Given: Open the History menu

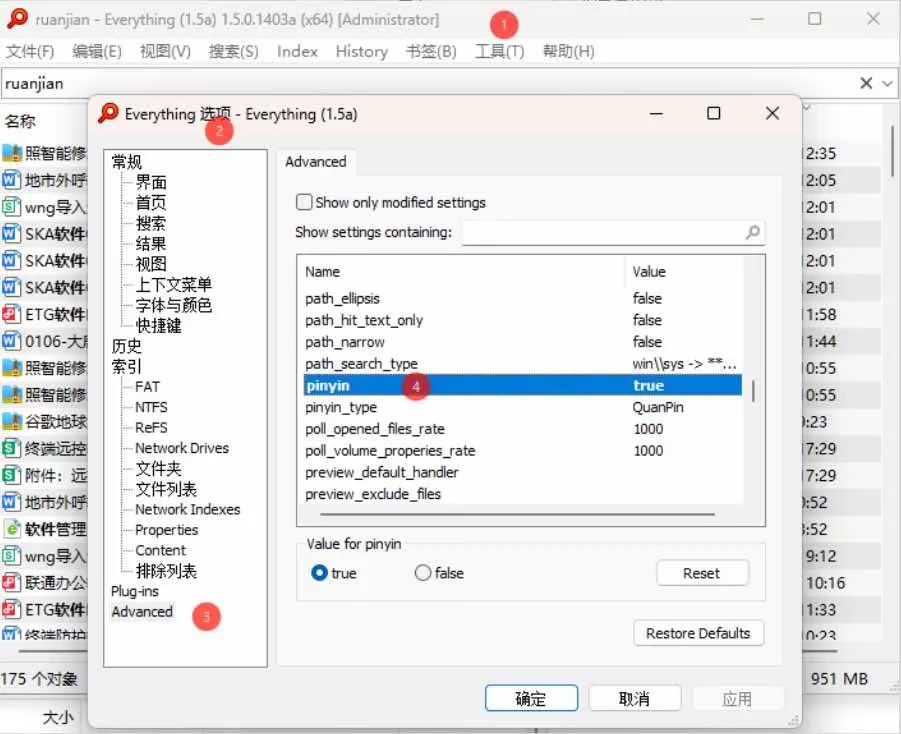Looking at the screenshot, I should point(361,52).
